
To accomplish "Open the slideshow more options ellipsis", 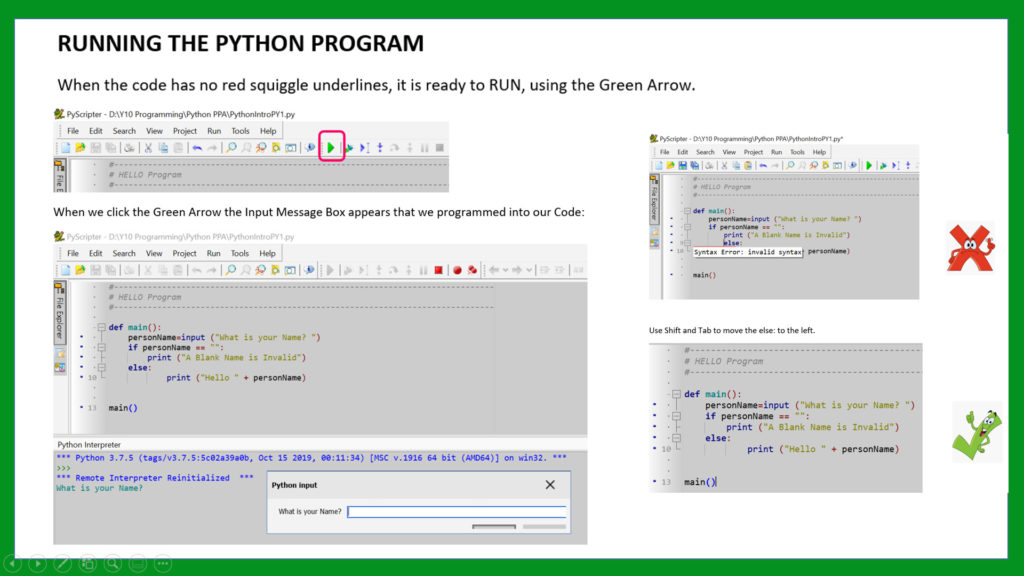I will 163,564.
